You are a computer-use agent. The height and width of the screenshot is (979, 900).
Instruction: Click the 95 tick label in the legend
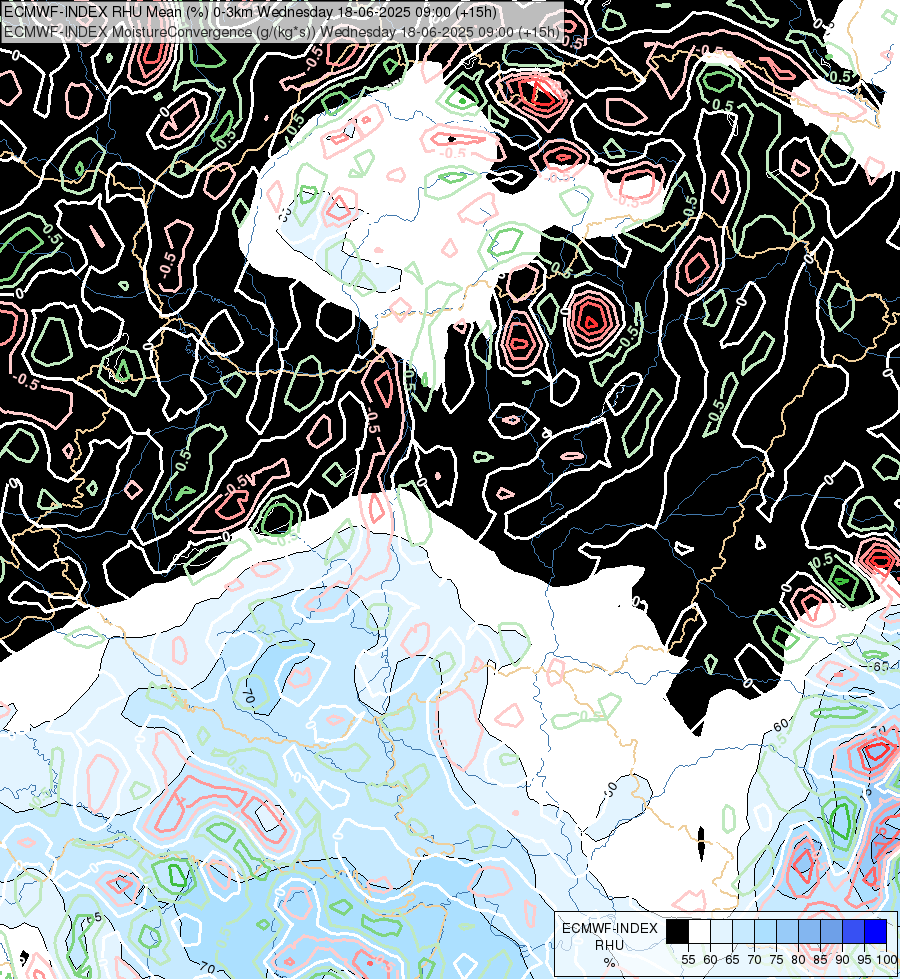(x=864, y=960)
